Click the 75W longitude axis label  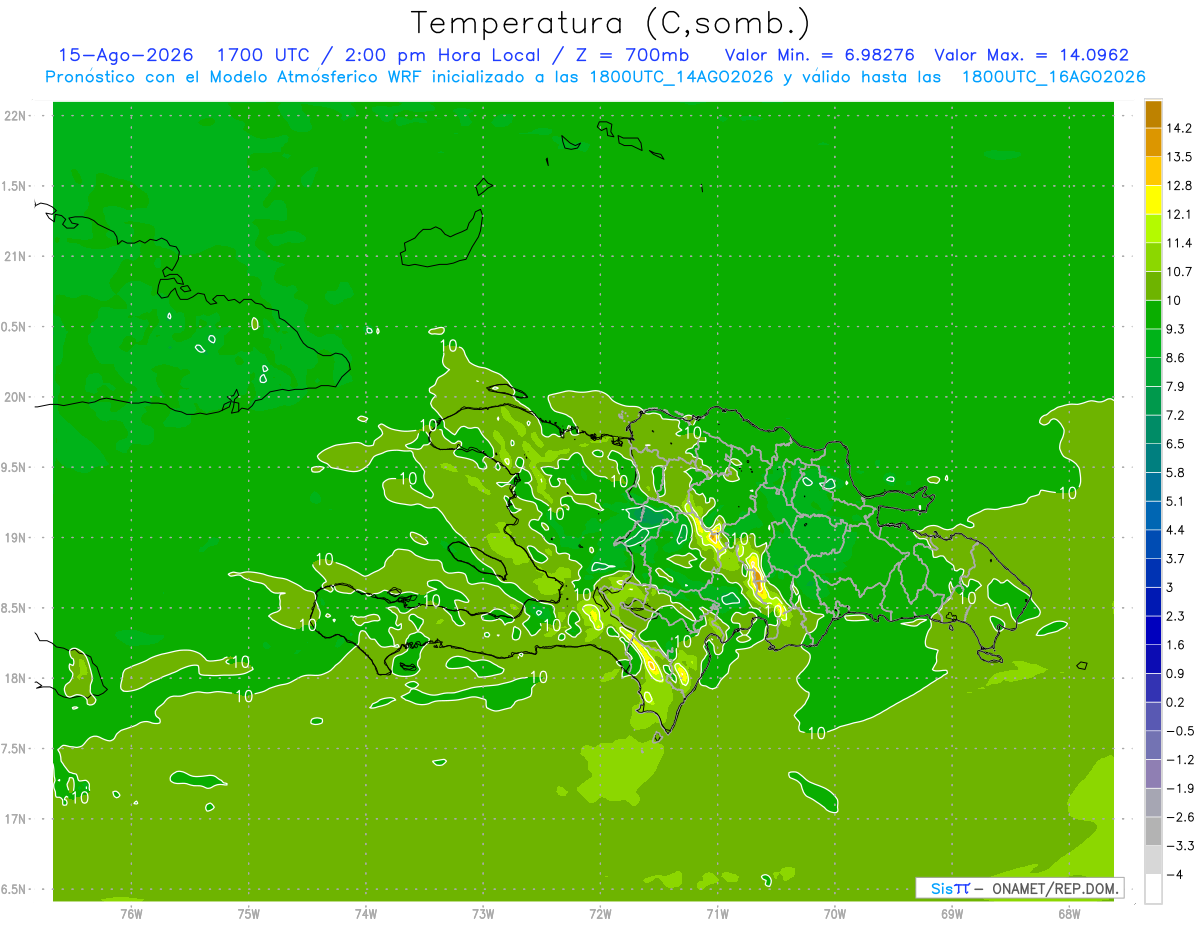[x=249, y=913]
